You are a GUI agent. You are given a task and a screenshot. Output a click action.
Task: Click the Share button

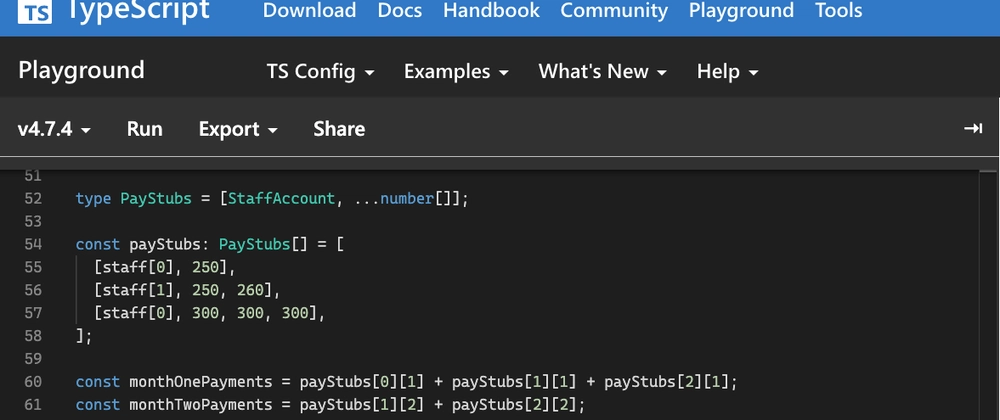[339, 129]
